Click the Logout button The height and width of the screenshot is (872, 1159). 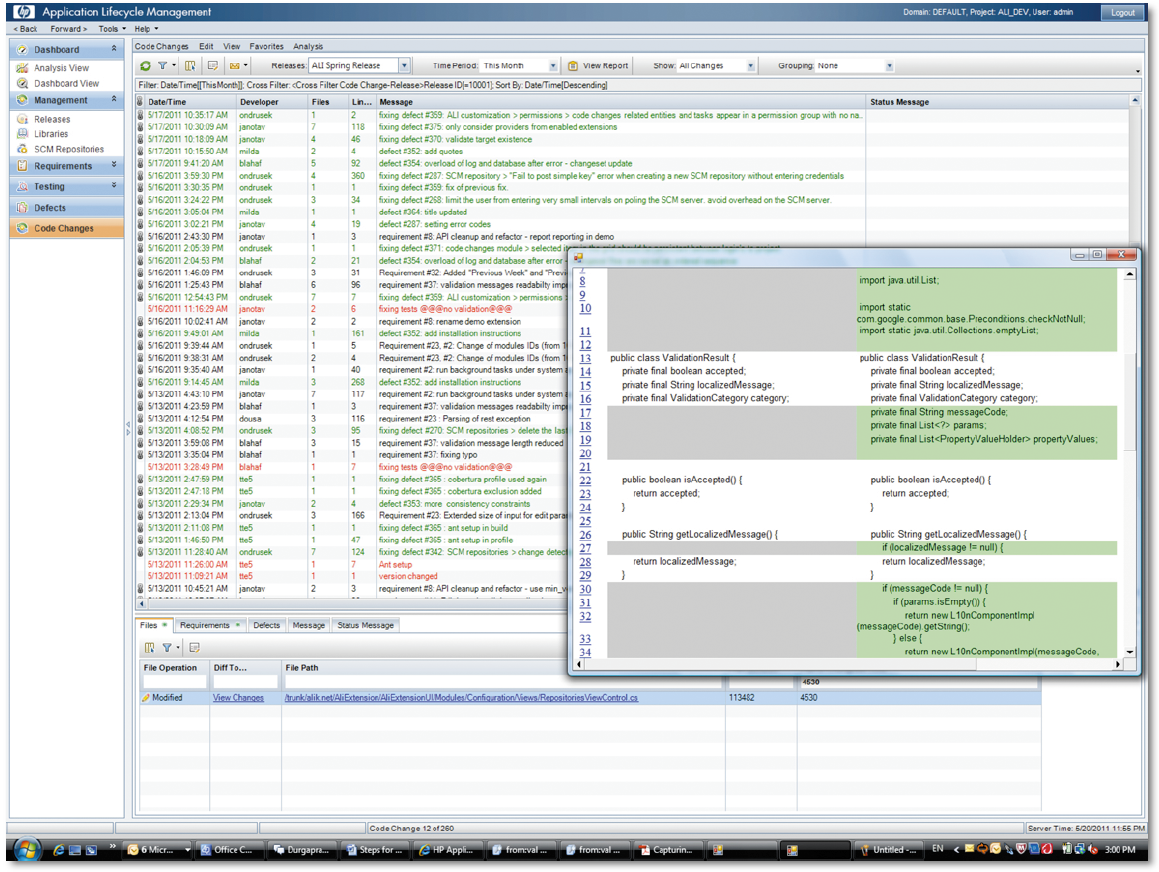point(1122,13)
